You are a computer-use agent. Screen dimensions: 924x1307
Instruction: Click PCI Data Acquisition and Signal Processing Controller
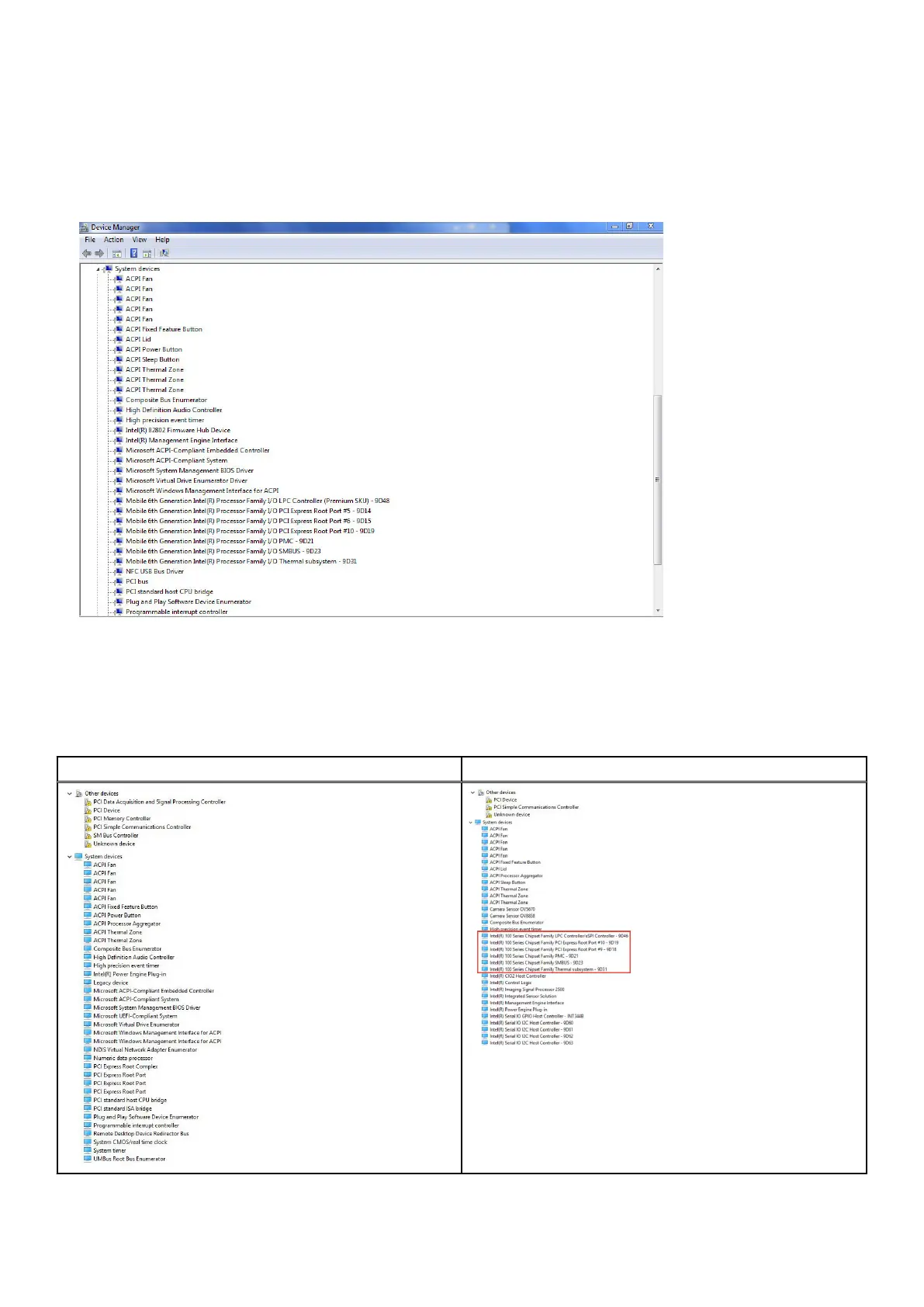[x=159, y=802]
